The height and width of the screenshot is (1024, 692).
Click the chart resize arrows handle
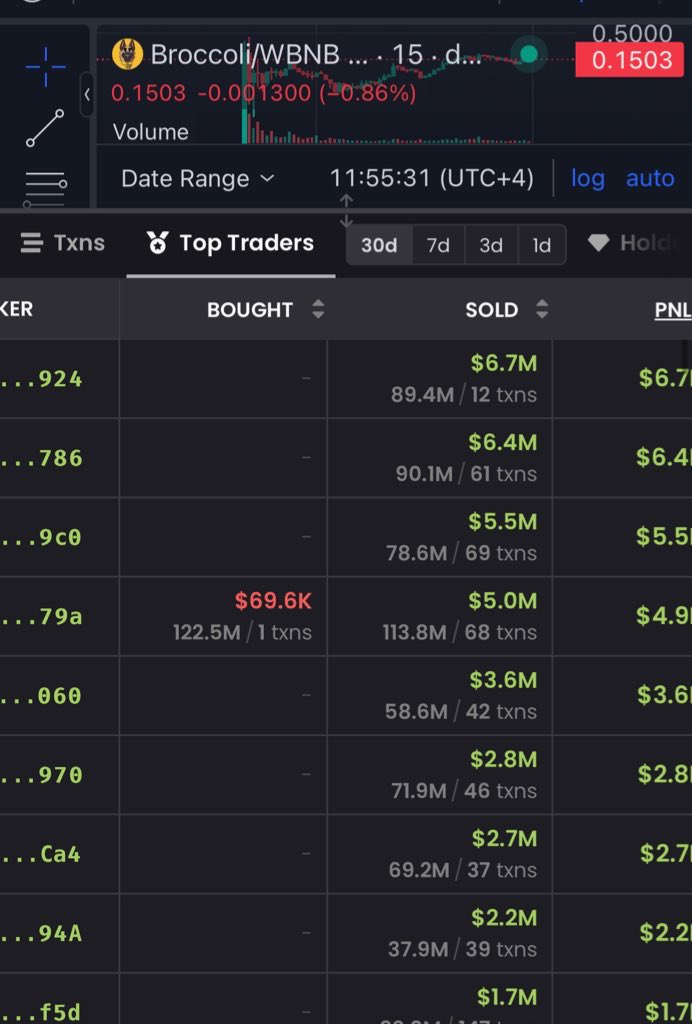click(347, 210)
